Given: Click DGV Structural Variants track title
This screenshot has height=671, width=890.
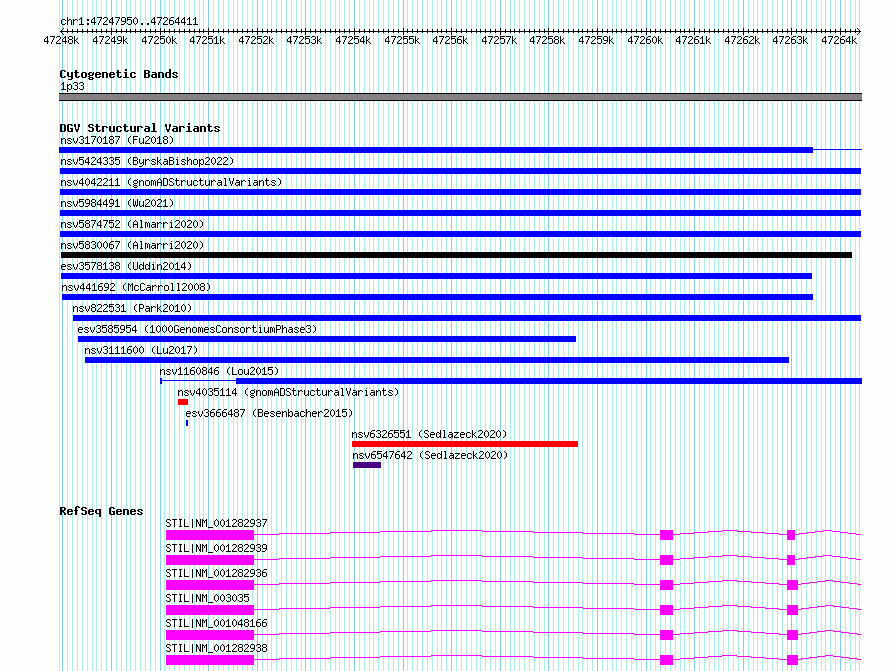Looking at the screenshot, I should 140,128.
